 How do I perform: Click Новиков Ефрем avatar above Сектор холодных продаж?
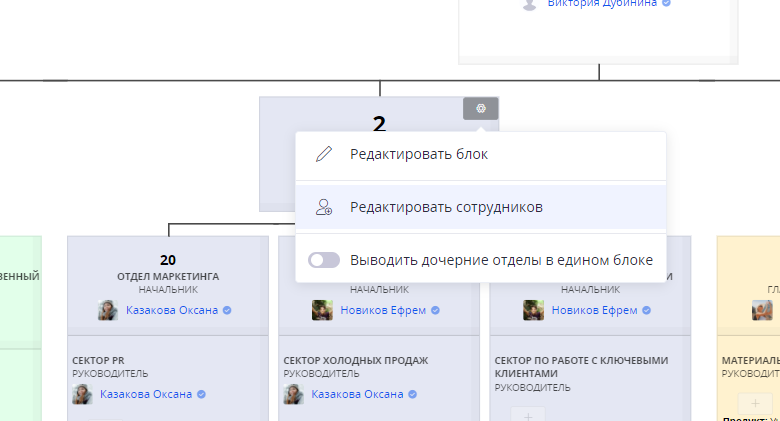click(322, 310)
